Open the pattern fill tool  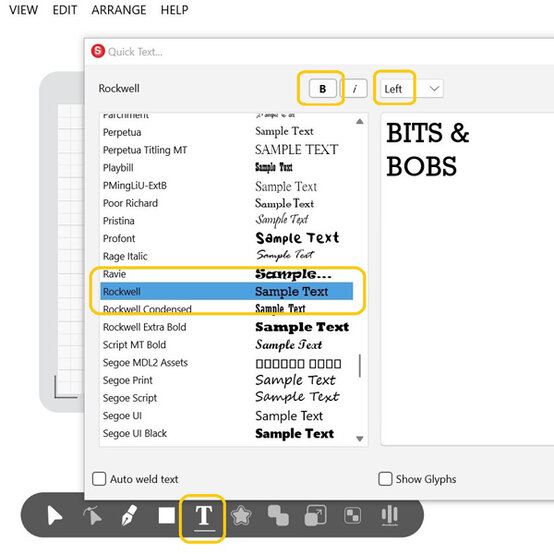click(x=353, y=515)
